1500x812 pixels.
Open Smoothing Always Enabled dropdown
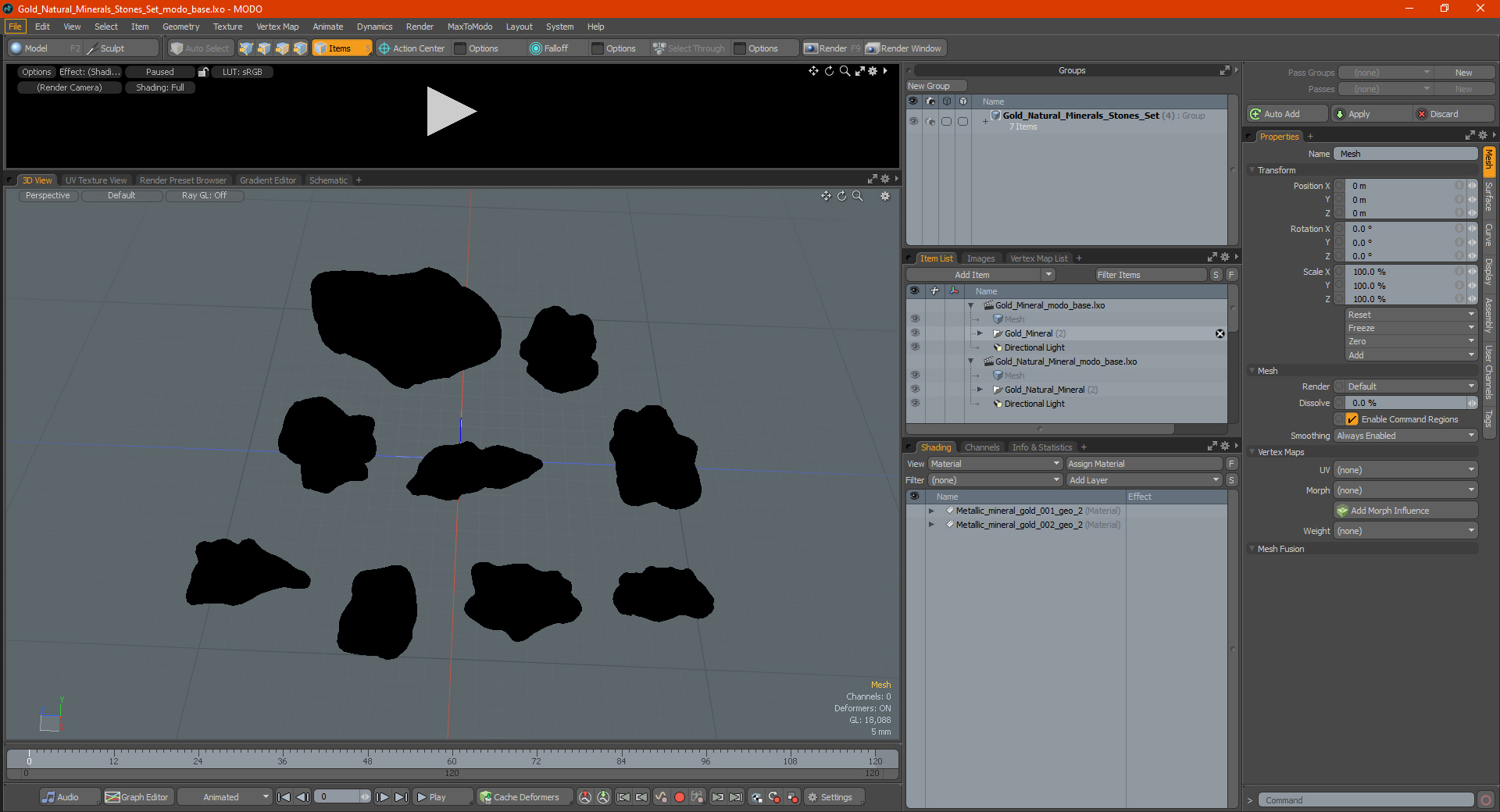(x=1405, y=436)
